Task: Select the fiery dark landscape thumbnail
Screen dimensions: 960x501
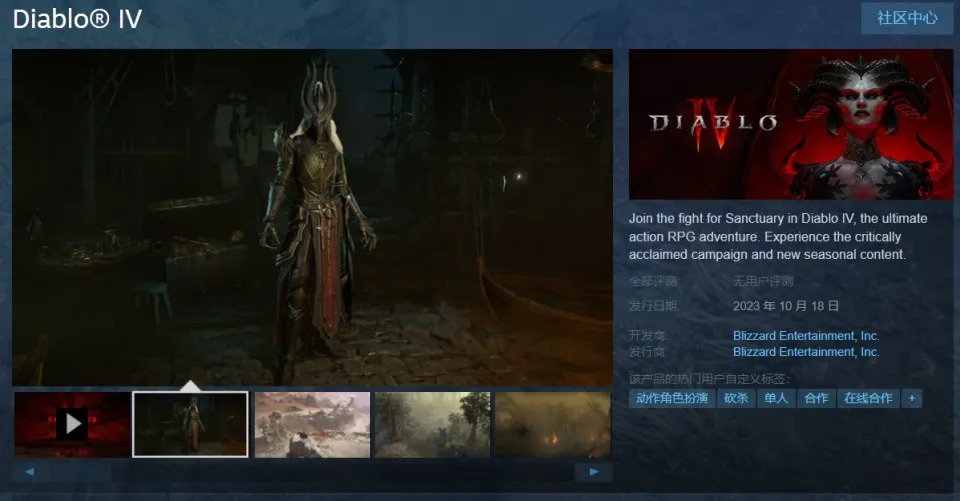Action: pyautogui.click(x=553, y=424)
